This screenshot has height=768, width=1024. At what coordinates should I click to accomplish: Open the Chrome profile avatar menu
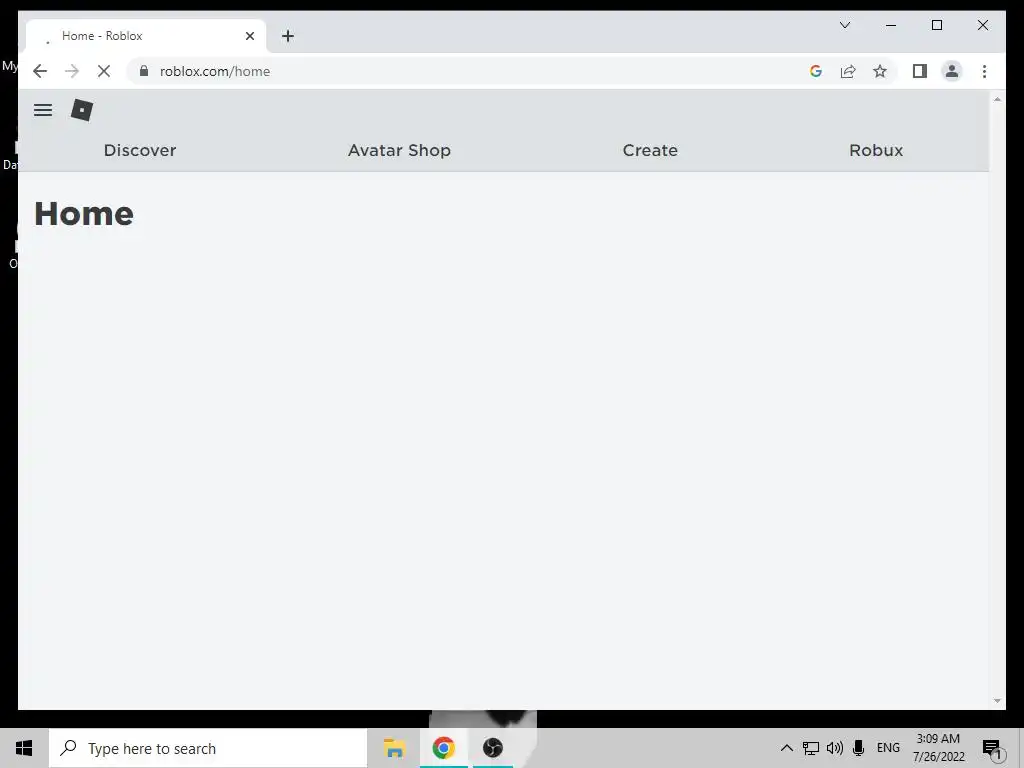[x=952, y=71]
